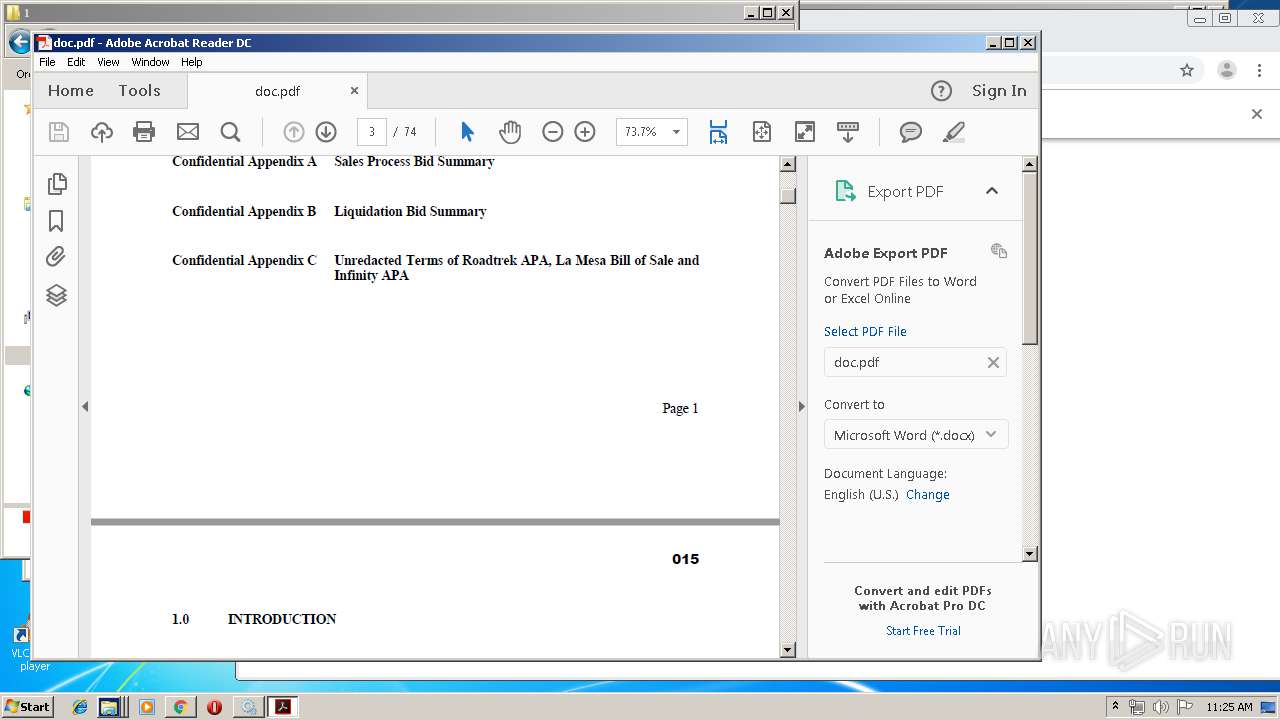Go to previous page arrow

click(x=293, y=132)
